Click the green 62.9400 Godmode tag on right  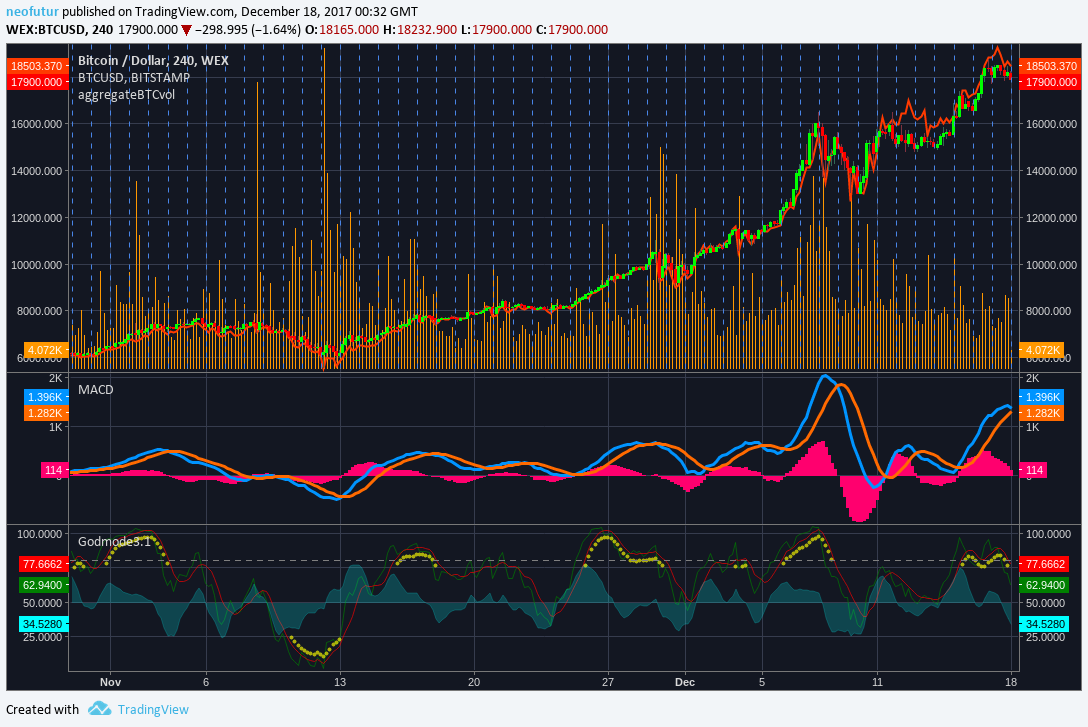1044,585
